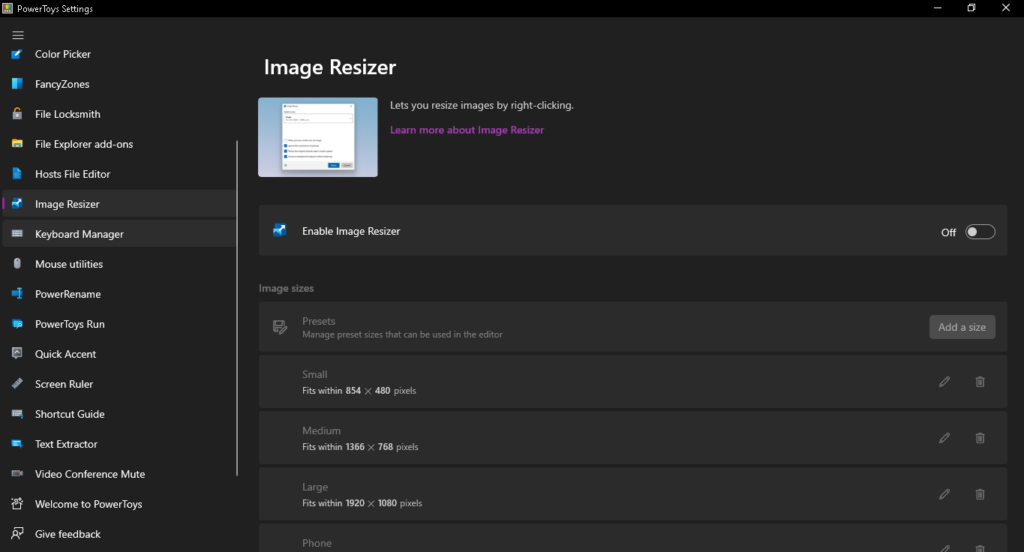Open Color Picker settings page

point(119,54)
